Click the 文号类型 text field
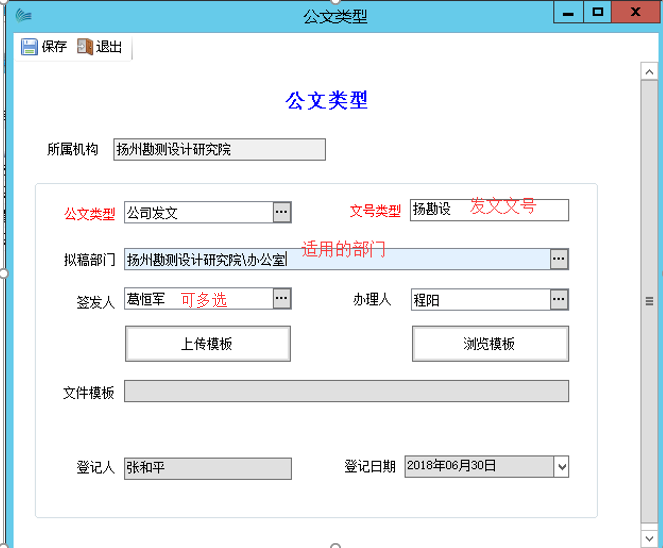 488,210
